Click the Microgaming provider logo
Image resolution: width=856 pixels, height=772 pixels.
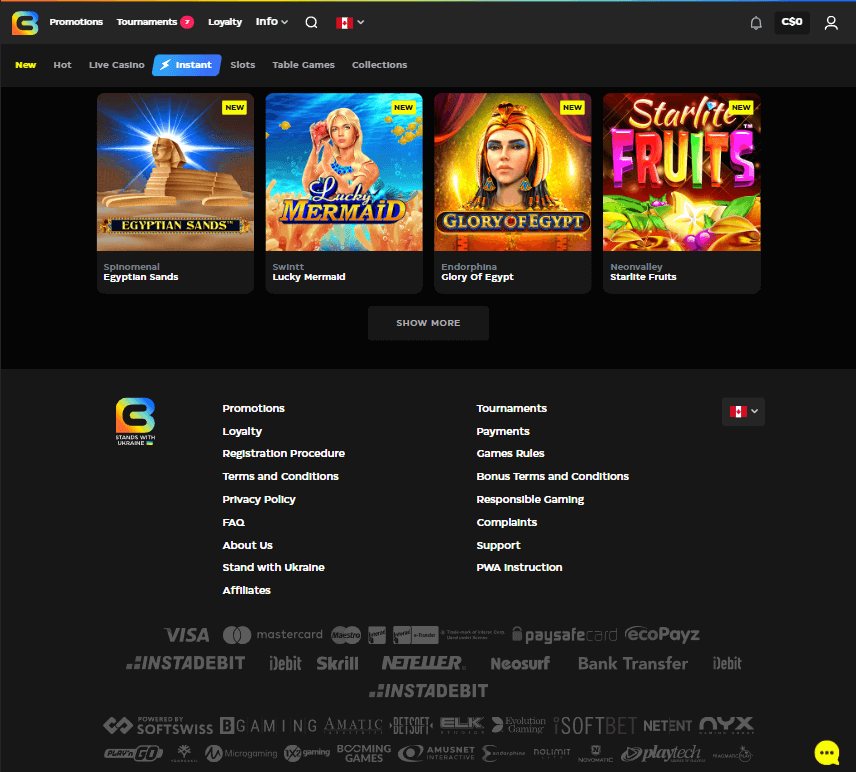point(241,754)
